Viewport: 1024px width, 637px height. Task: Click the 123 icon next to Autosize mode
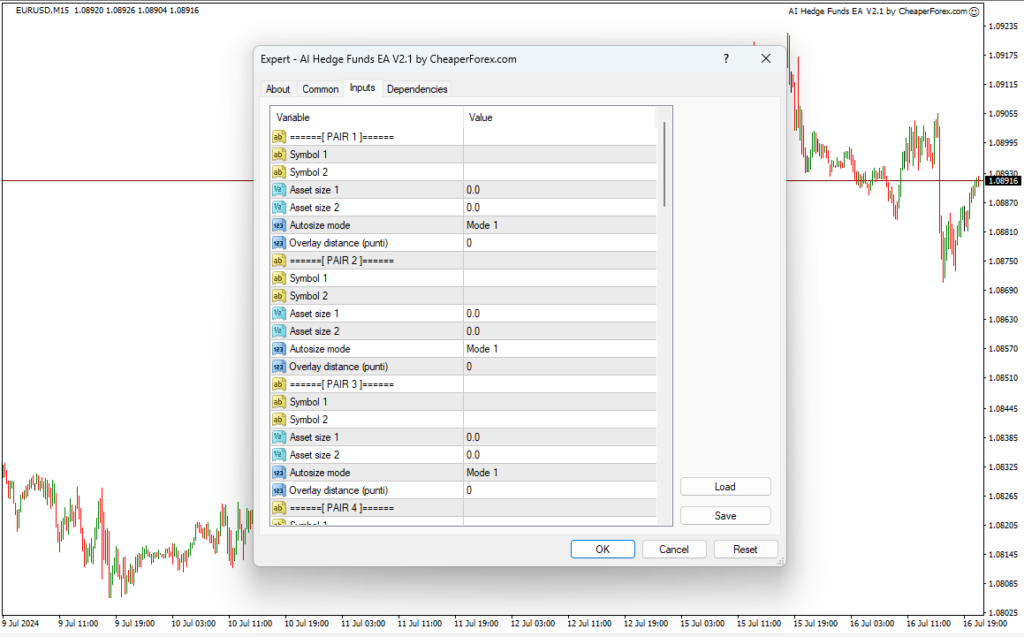coord(278,225)
